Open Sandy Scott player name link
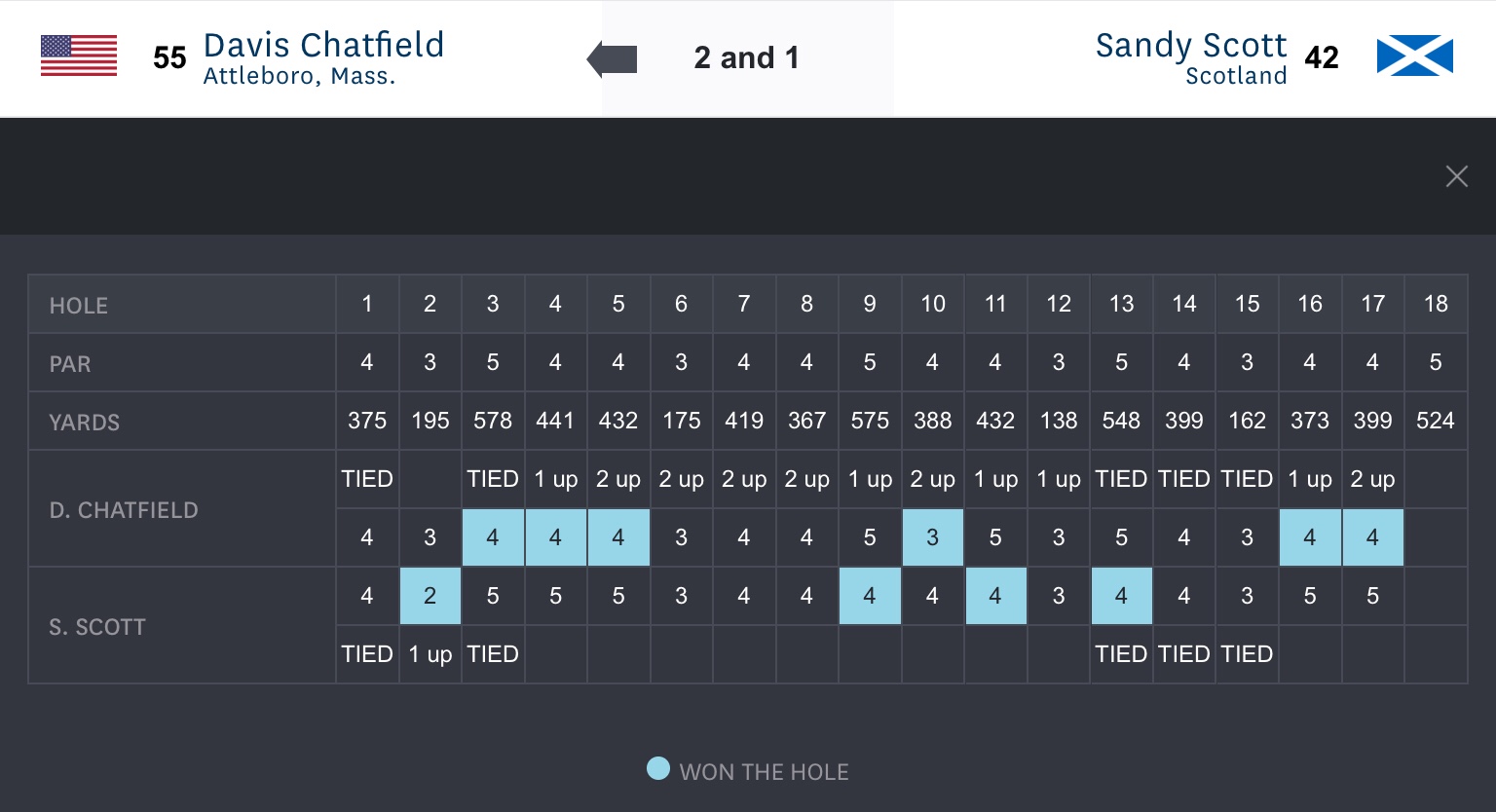The image size is (1496, 812). (x=1190, y=45)
